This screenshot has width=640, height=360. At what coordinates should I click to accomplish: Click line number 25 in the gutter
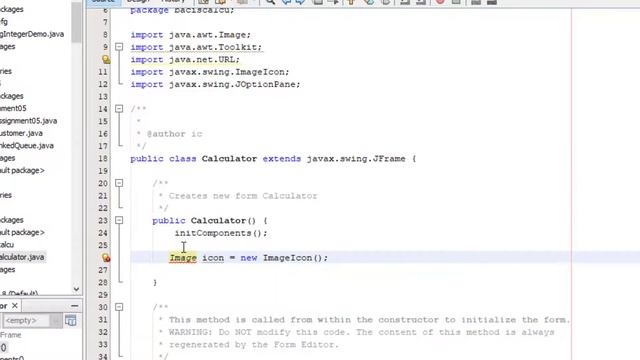pyautogui.click(x=103, y=245)
